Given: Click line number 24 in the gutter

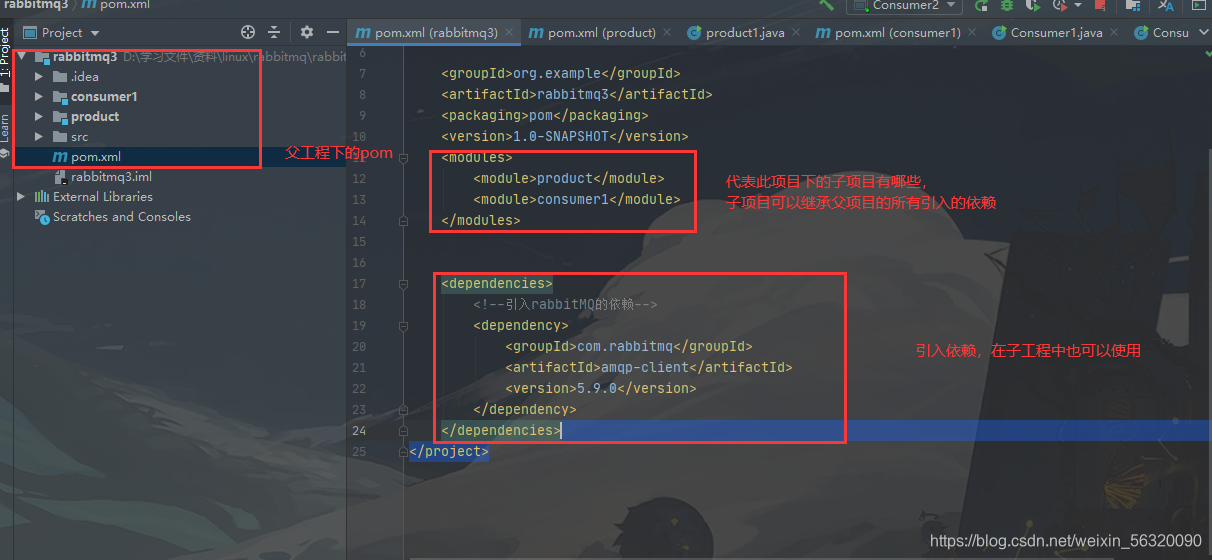Looking at the screenshot, I should tap(360, 430).
